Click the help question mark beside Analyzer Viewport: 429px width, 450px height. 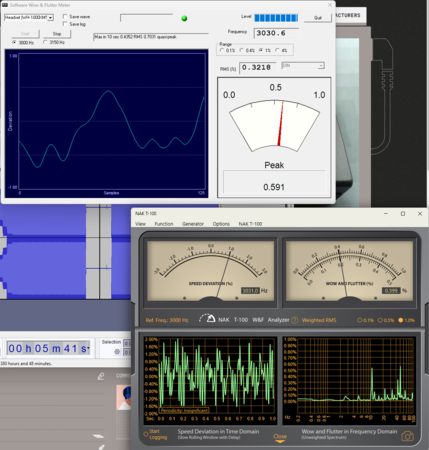coord(294,320)
